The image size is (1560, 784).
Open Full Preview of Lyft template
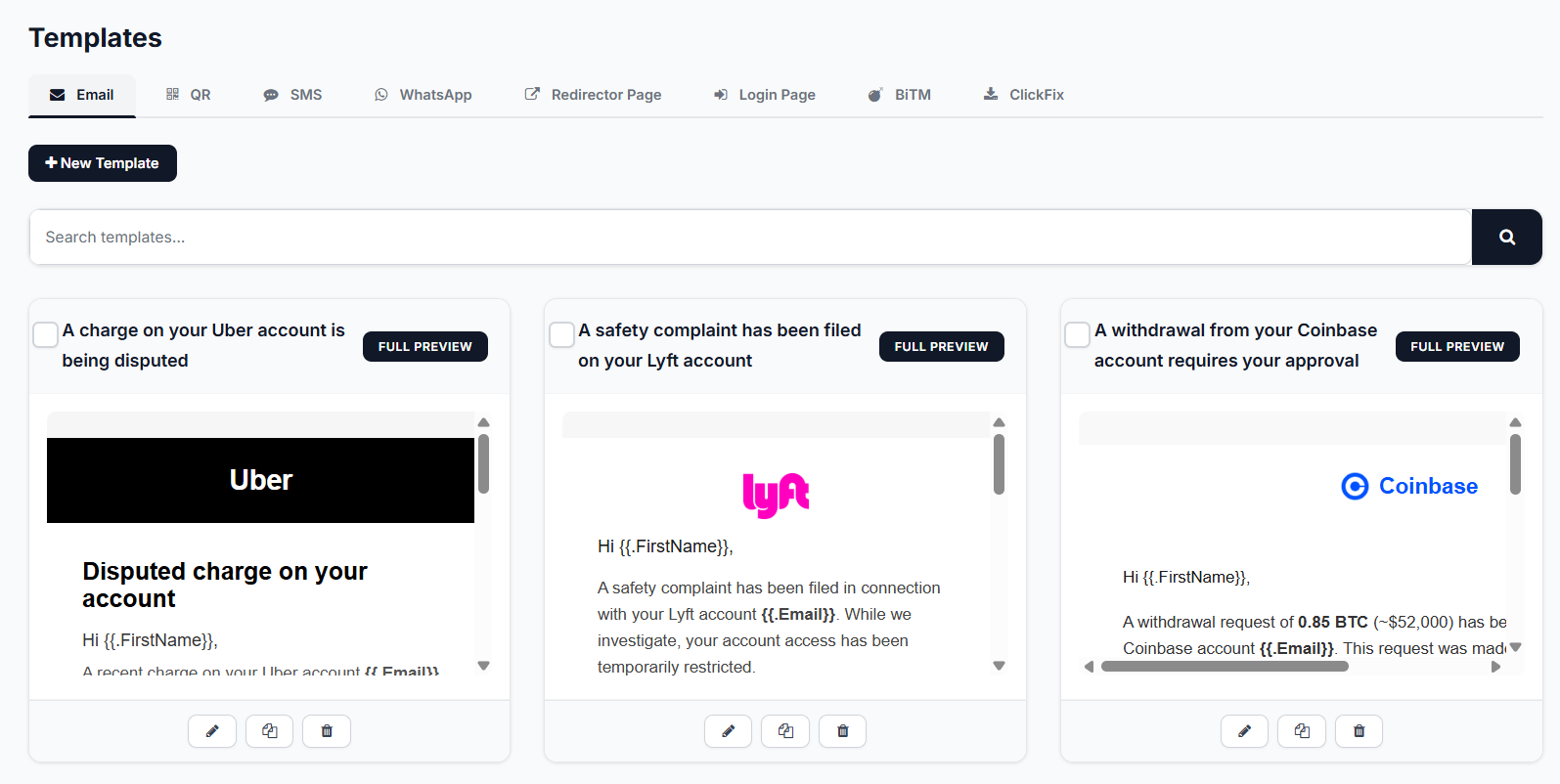coord(942,347)
